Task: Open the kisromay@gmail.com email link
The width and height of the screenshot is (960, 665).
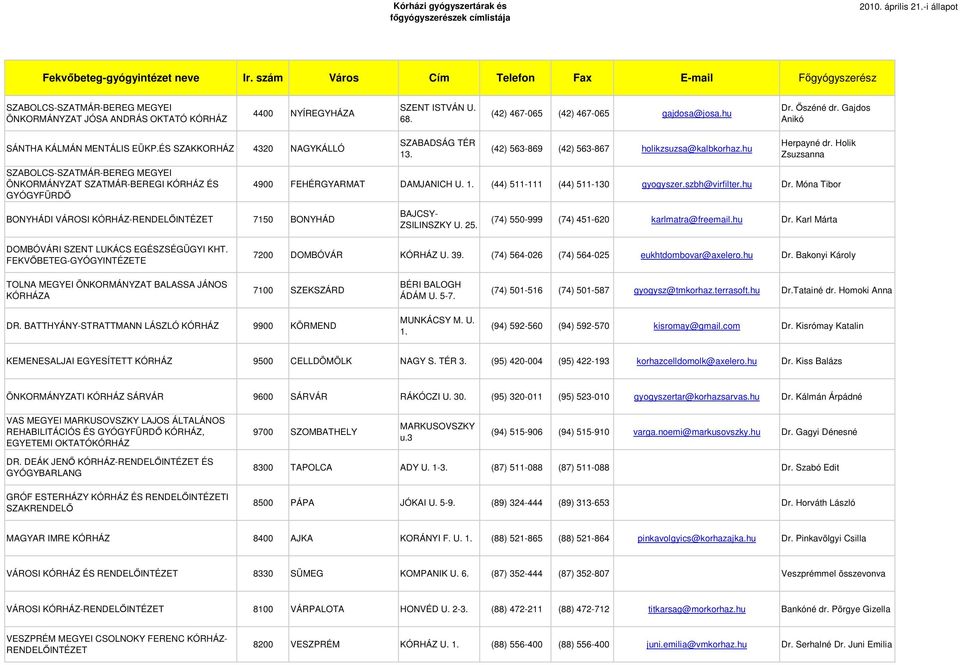Action: pos(696,326)
